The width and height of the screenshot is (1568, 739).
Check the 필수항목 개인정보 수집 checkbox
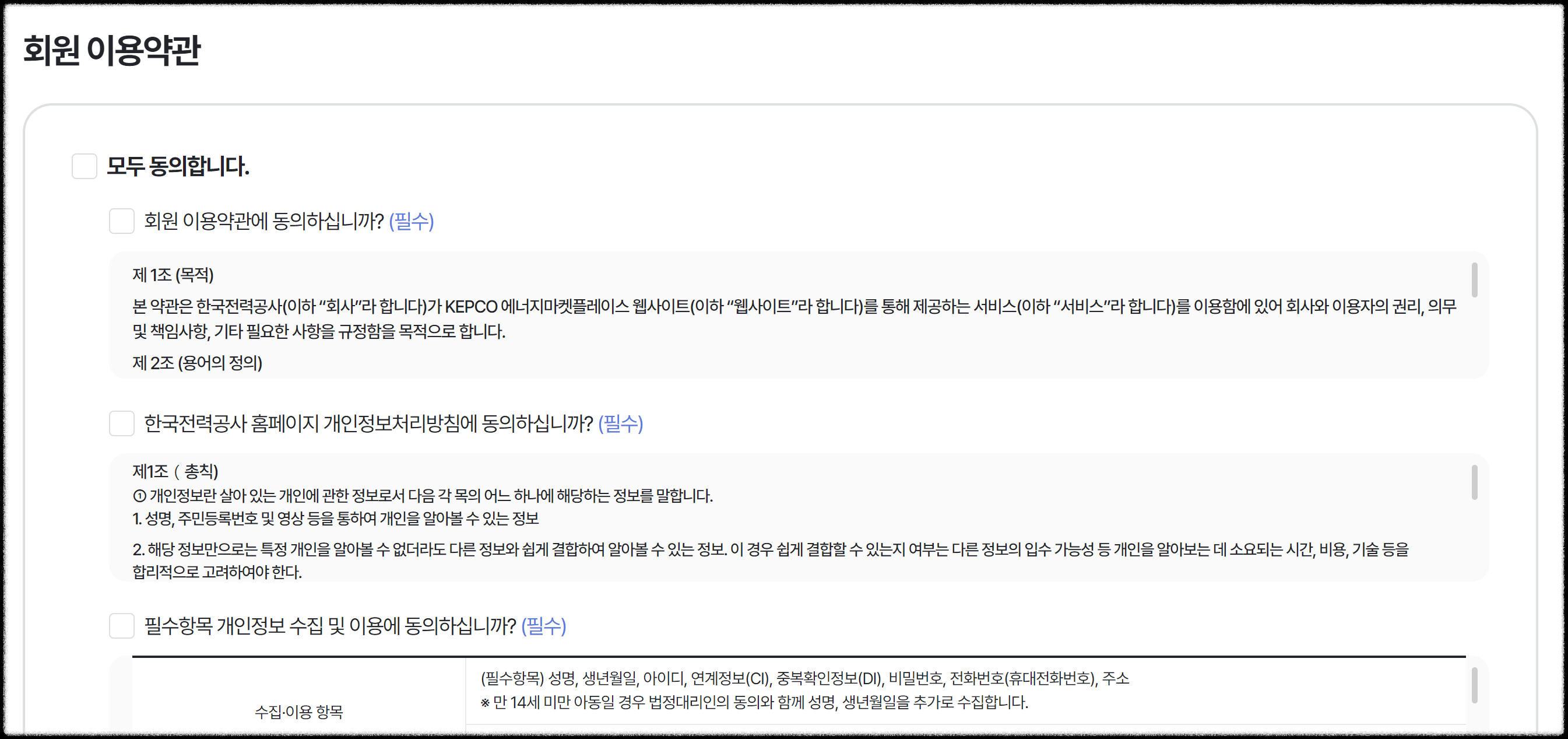pyautogui.click(x=121, y=626)
